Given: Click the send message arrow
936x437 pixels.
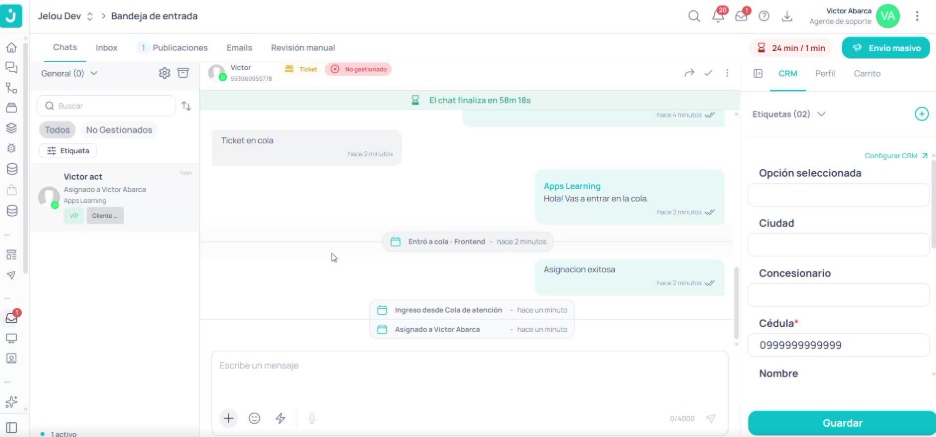Looking at the screenshot, I should (x=710, y=418).
